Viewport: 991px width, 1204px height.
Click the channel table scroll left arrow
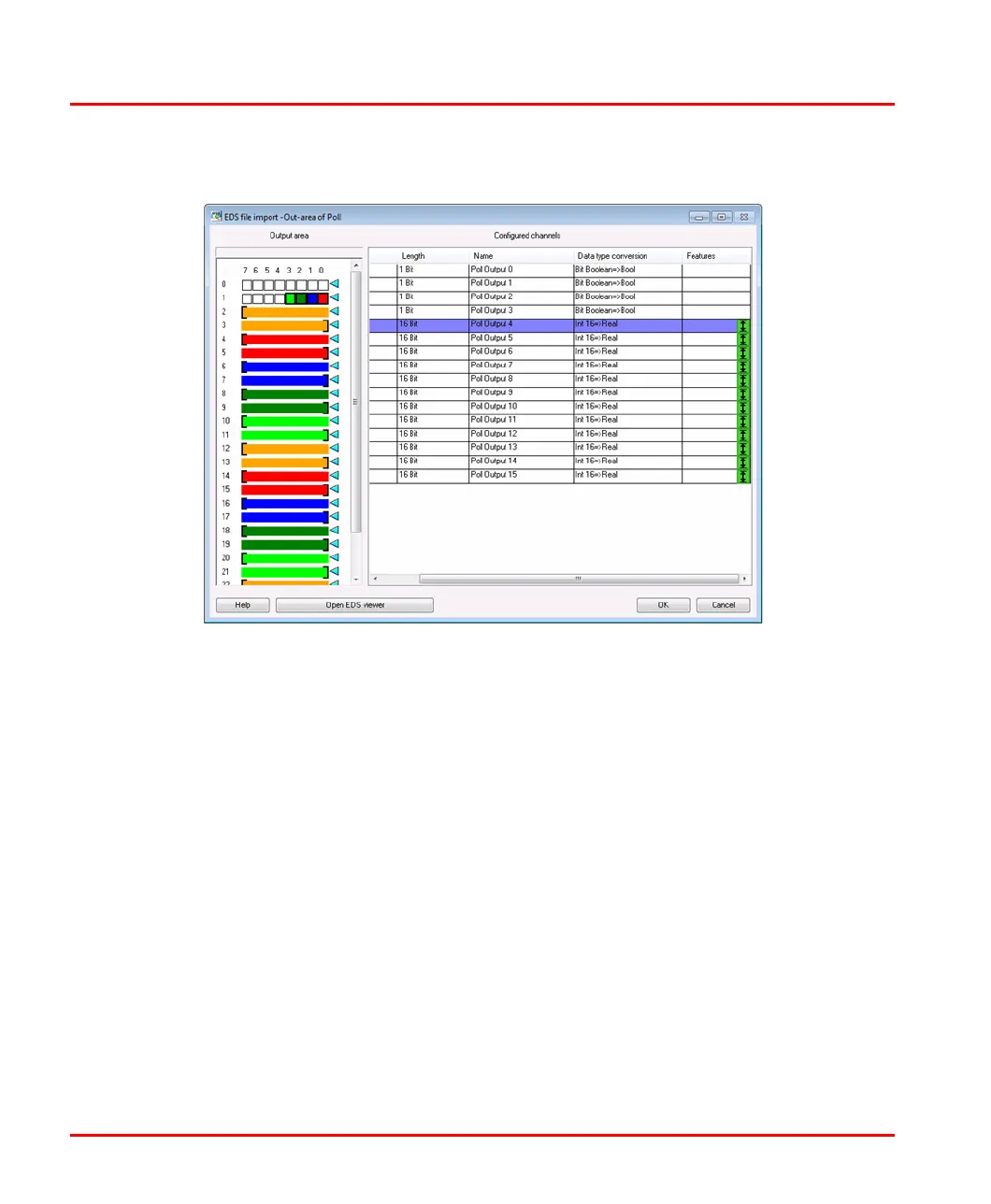(x=376, y=580)
